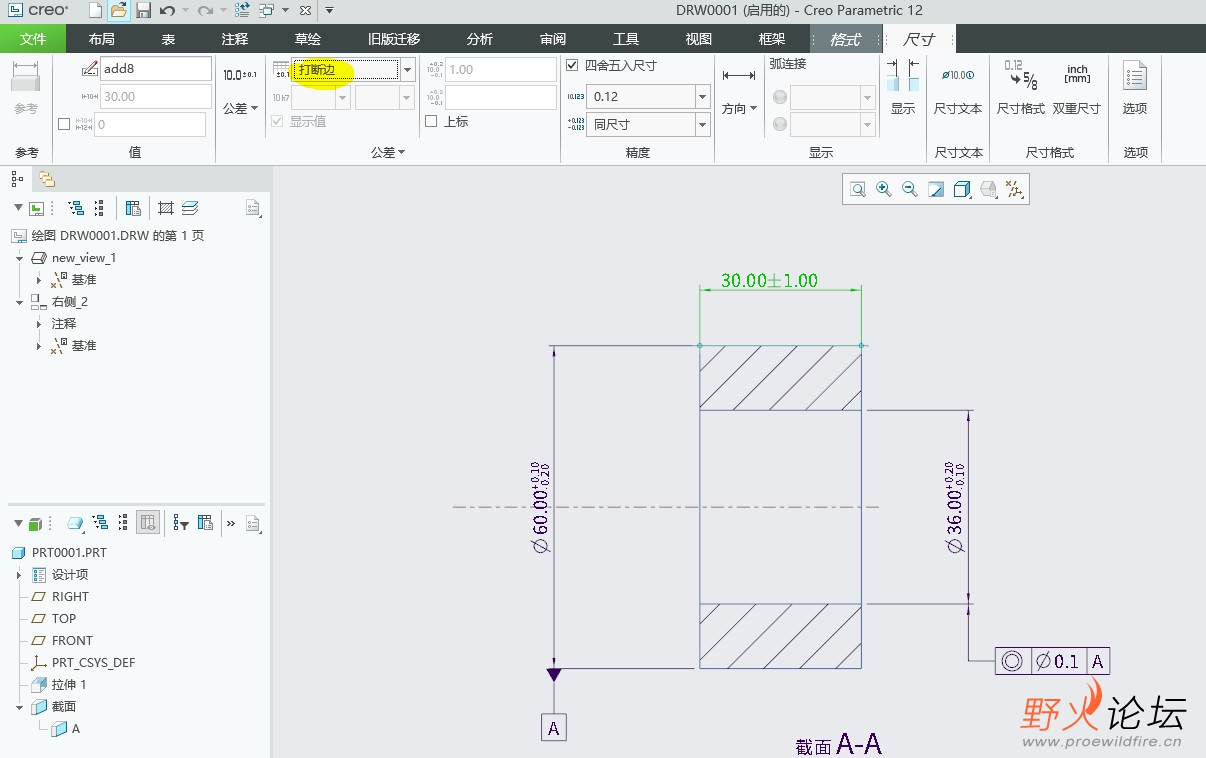Expand 基准 under 右侧_2
This screenshot has height=758, width=1206.
[x=39, y=346]
